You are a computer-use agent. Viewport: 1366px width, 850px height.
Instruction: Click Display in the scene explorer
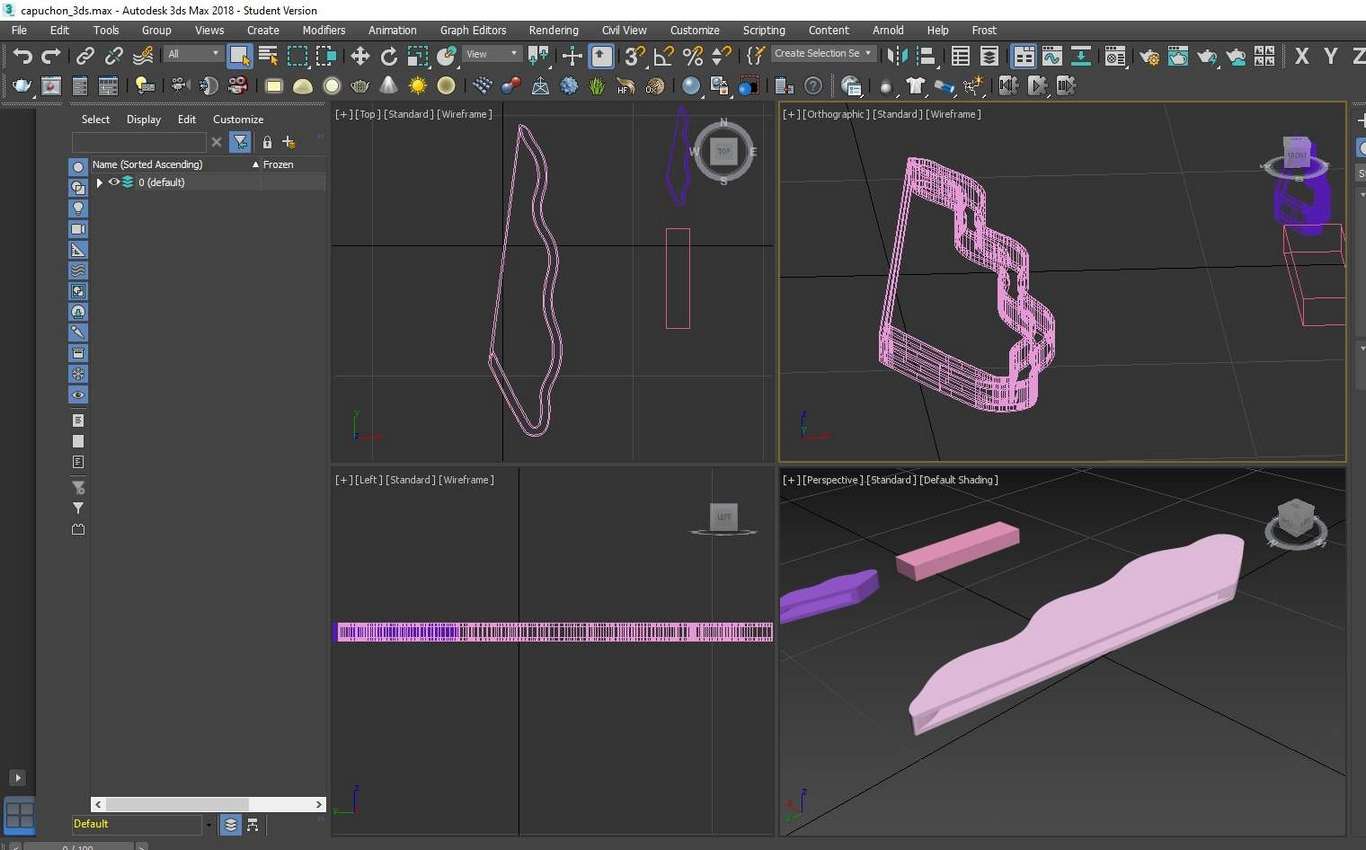coord(143,119)
